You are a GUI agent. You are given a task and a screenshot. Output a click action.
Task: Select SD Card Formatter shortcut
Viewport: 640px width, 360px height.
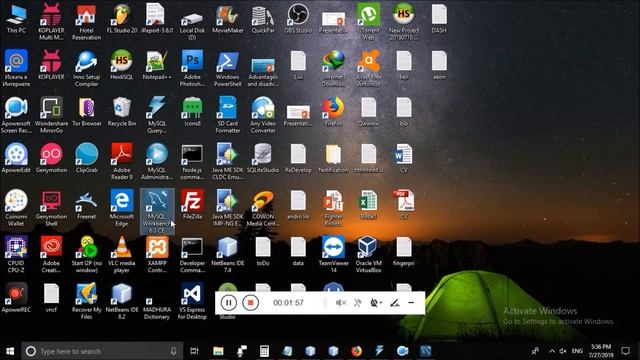point(227,115)
